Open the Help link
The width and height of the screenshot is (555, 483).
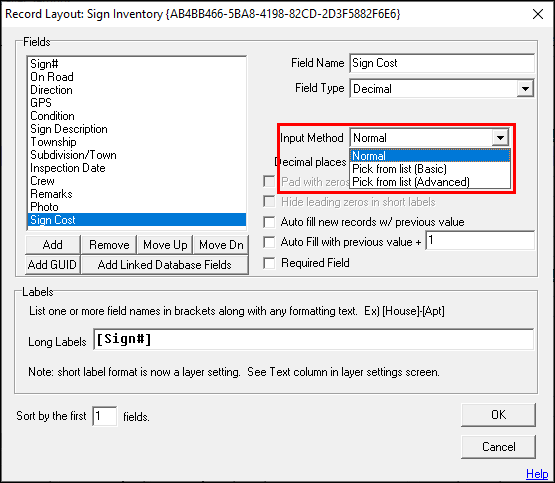tap(537, 473)
